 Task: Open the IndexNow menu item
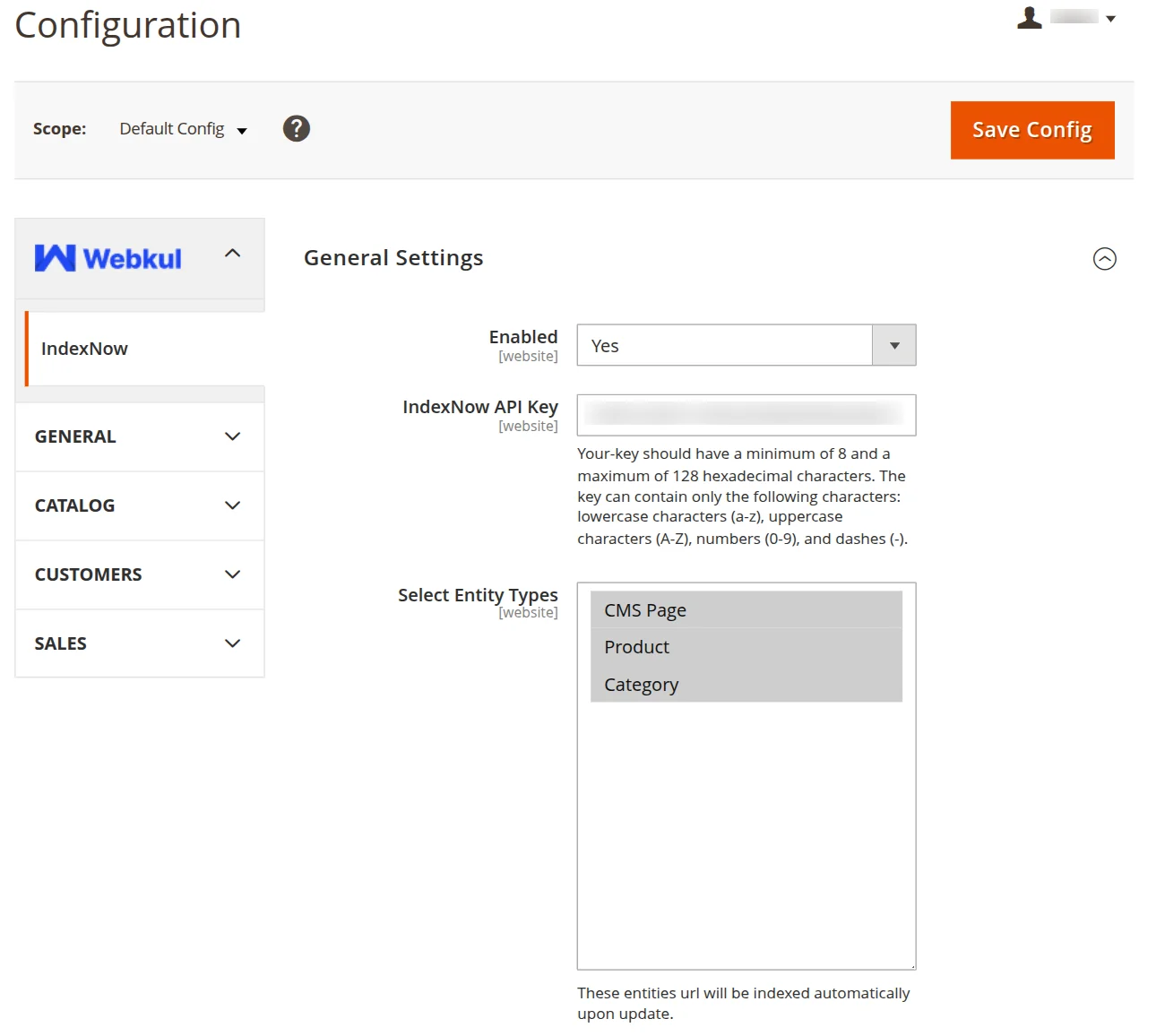click(x=85, y=349)
